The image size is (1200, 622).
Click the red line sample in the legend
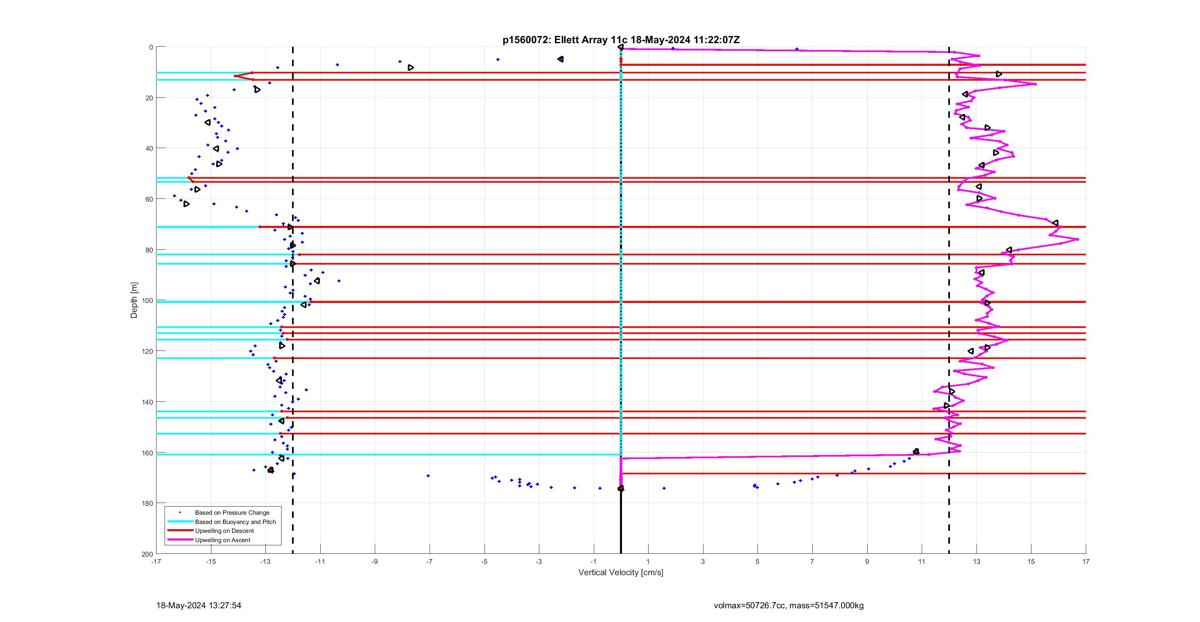point(179,531)
